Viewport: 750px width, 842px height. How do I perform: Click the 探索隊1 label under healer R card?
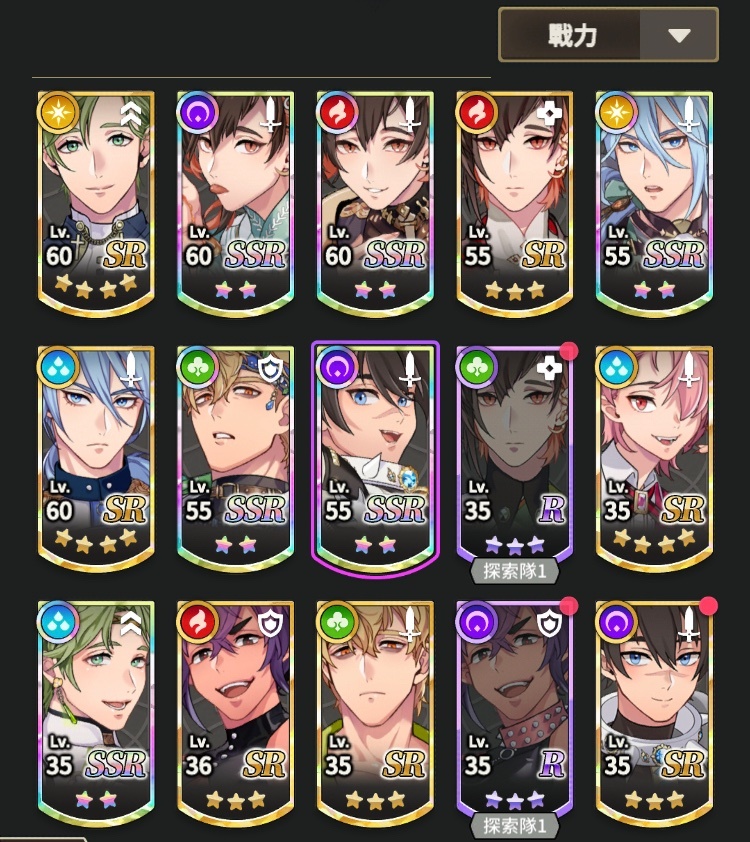515,571
